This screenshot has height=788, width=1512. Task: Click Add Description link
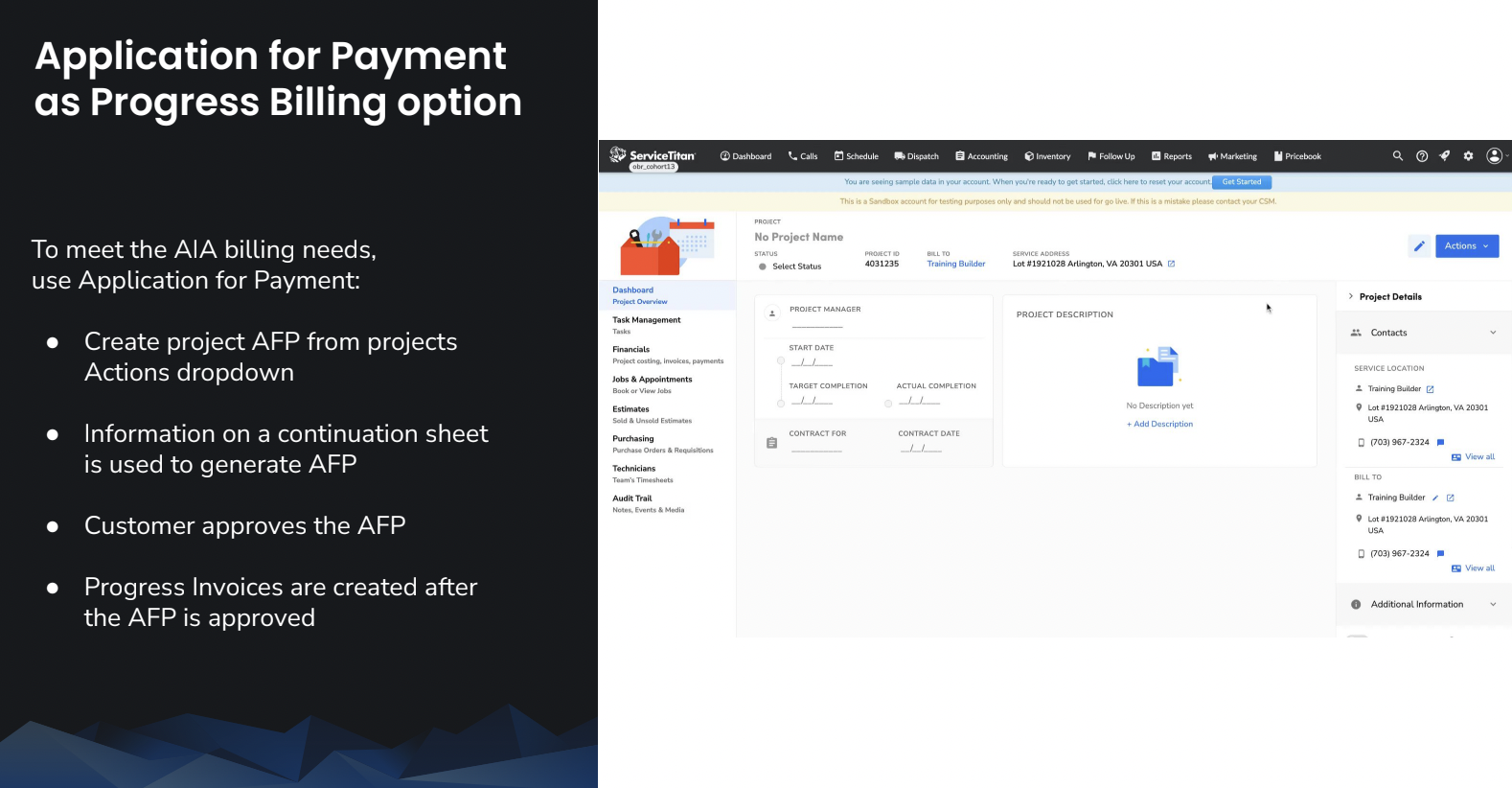tap(1159, 424)
